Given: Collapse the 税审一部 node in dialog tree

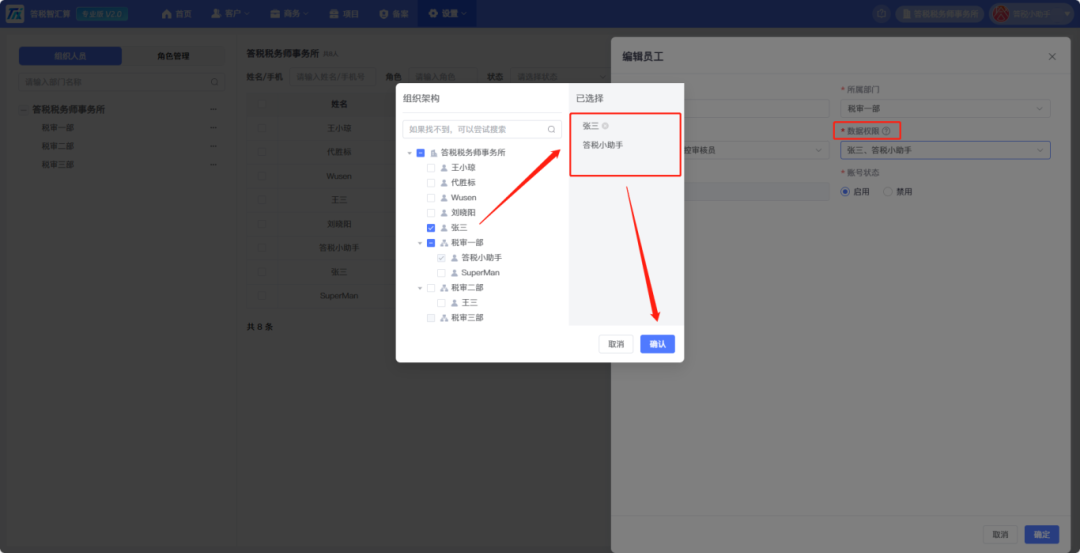Looking at the screenshot, I should pyautogui.click(x=419, y=243).
